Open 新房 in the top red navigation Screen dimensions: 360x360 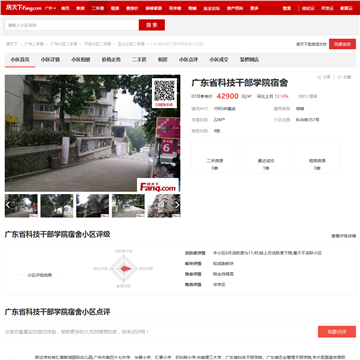80,8
